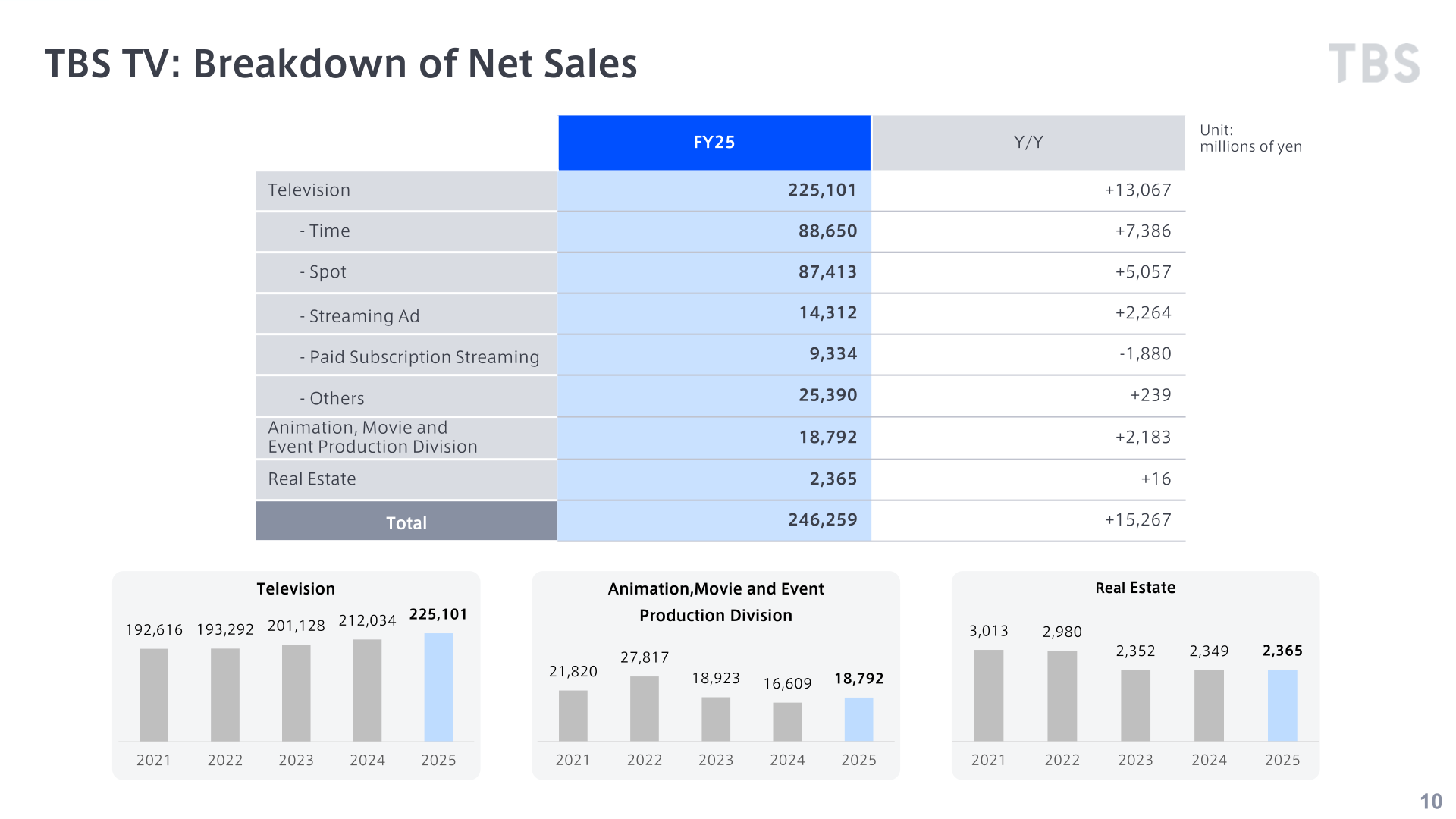The width and height of the screenshot is (1456, 819).
Task: Click the table value 18,792
Action: tap(828, 438)
